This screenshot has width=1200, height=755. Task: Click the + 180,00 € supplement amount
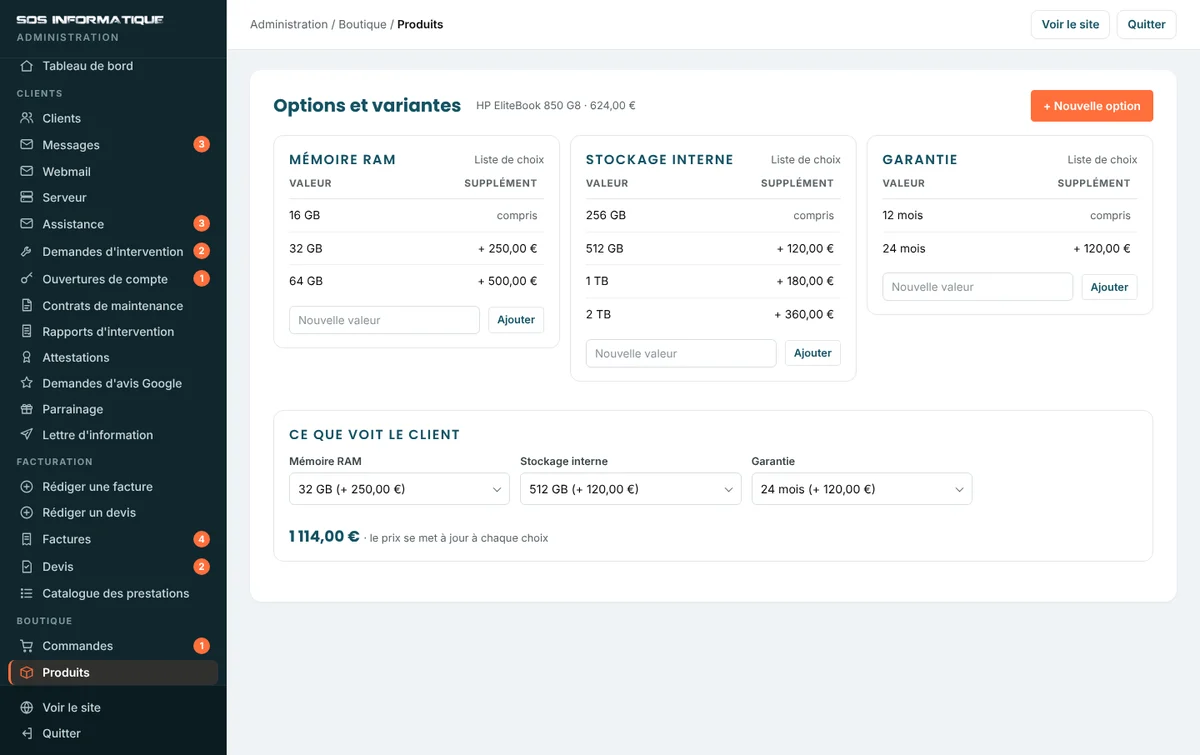(x=804, y=281)
